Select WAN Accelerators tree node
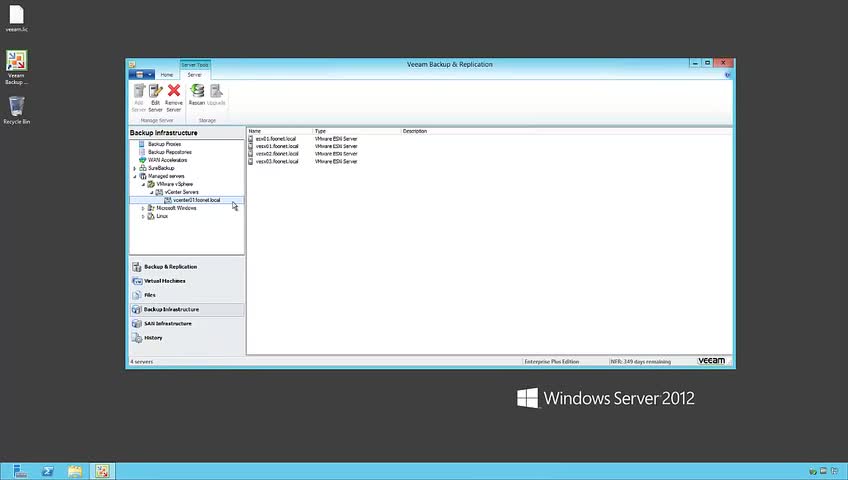Screen dimensions: 848x480 pos(168,160)
